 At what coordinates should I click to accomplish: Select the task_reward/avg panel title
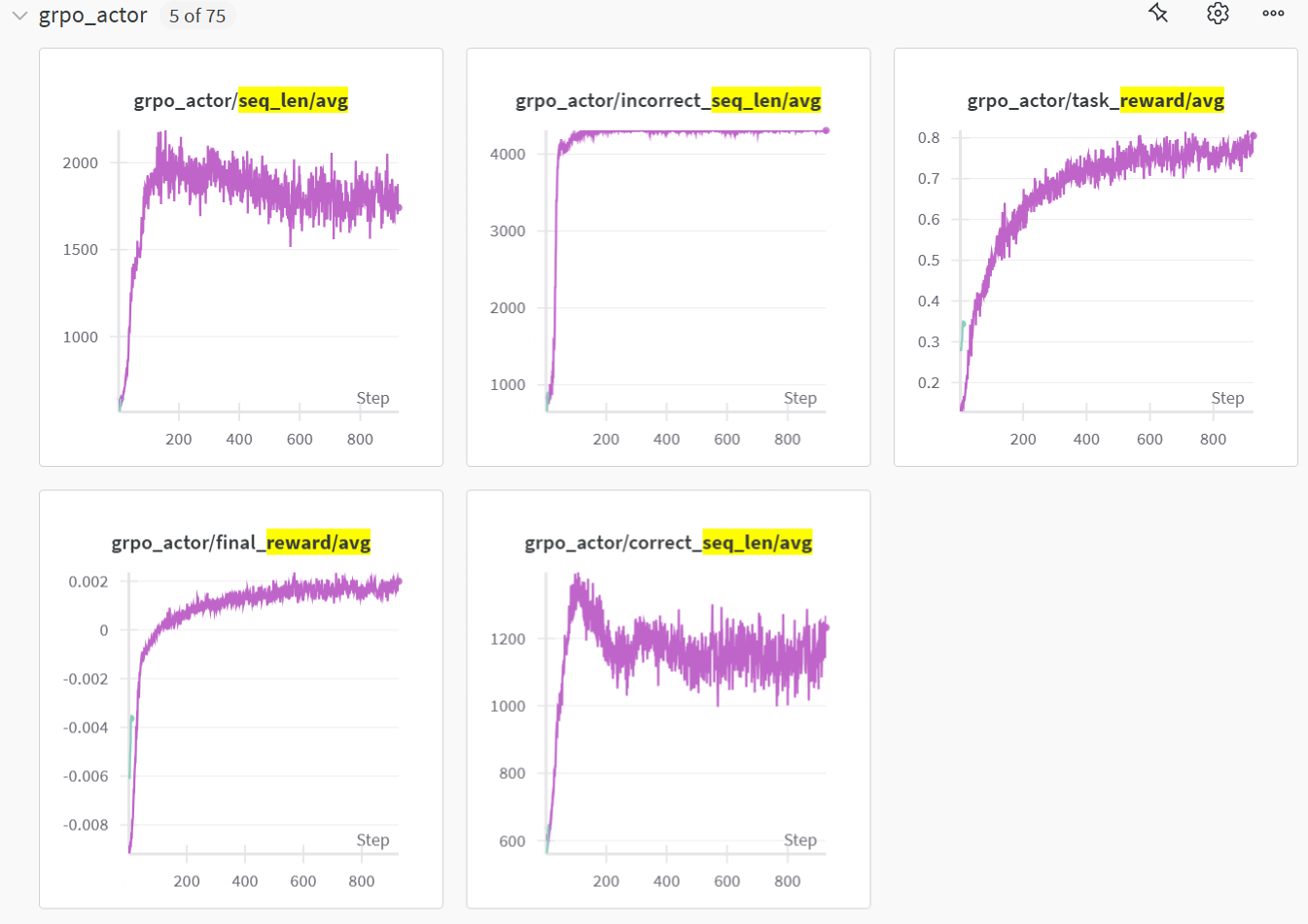point(1095,100)
